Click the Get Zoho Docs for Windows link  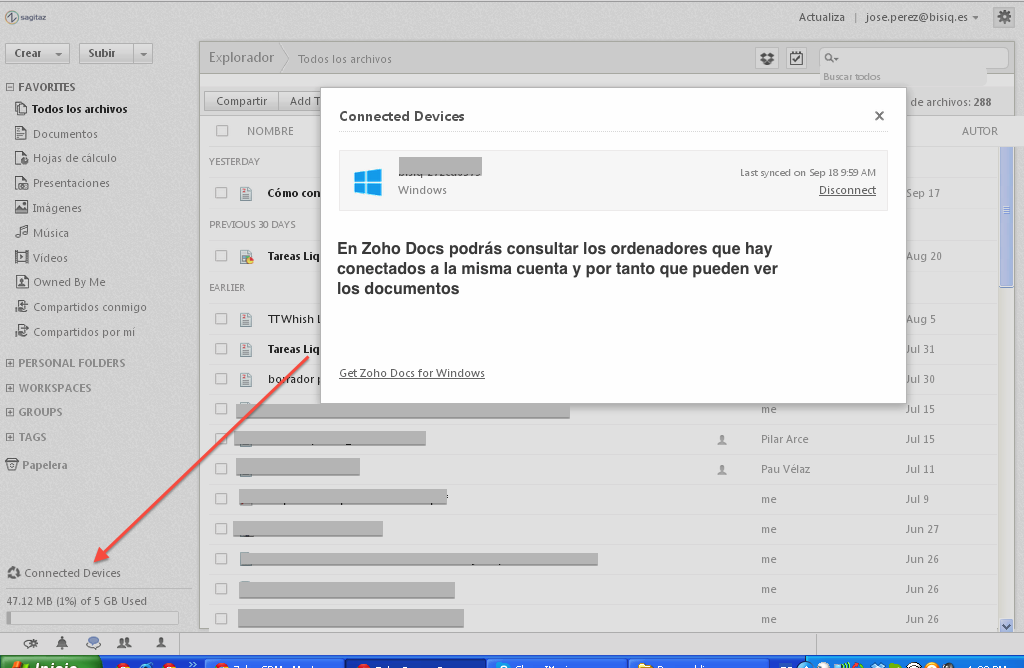pos(412,373)
